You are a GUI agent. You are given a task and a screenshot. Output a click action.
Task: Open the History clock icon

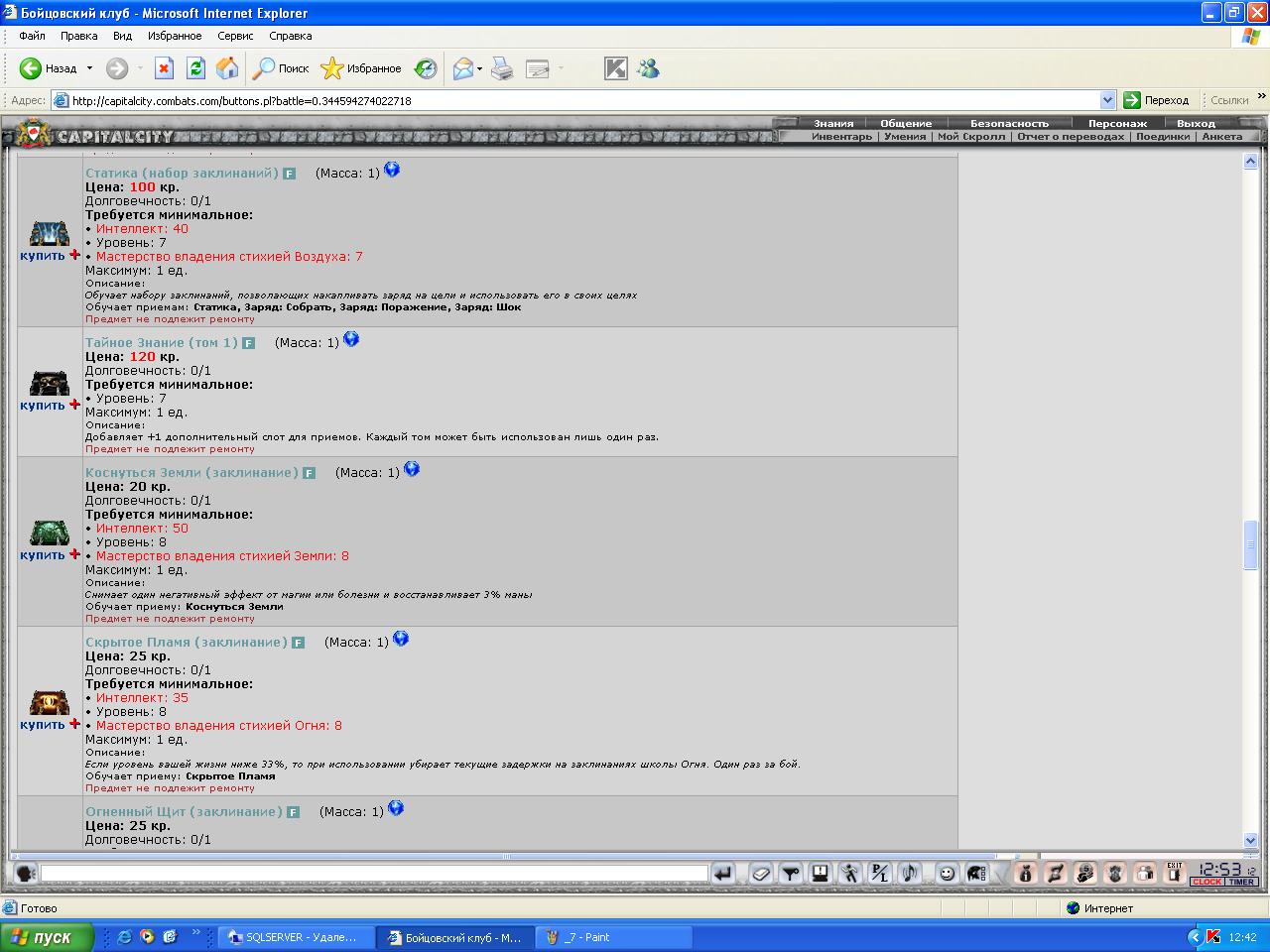[x=426, y=68]
